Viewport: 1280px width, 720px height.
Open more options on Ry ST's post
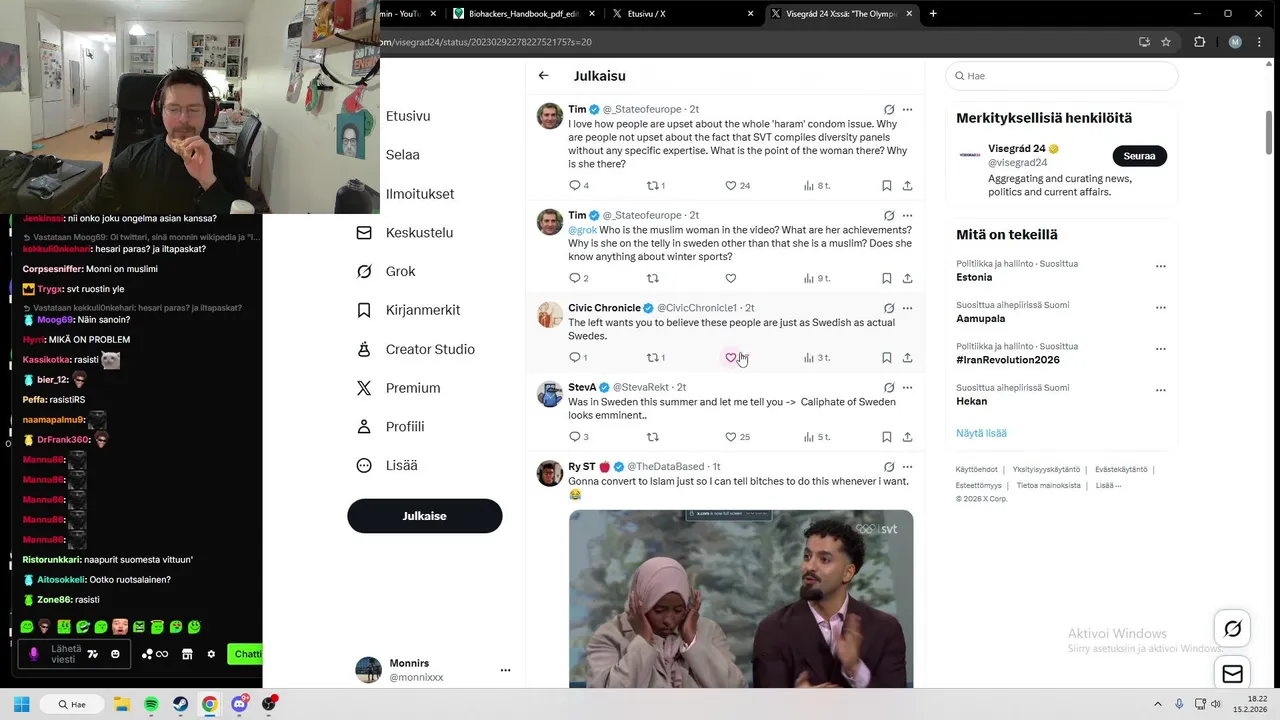coord(907,467)
